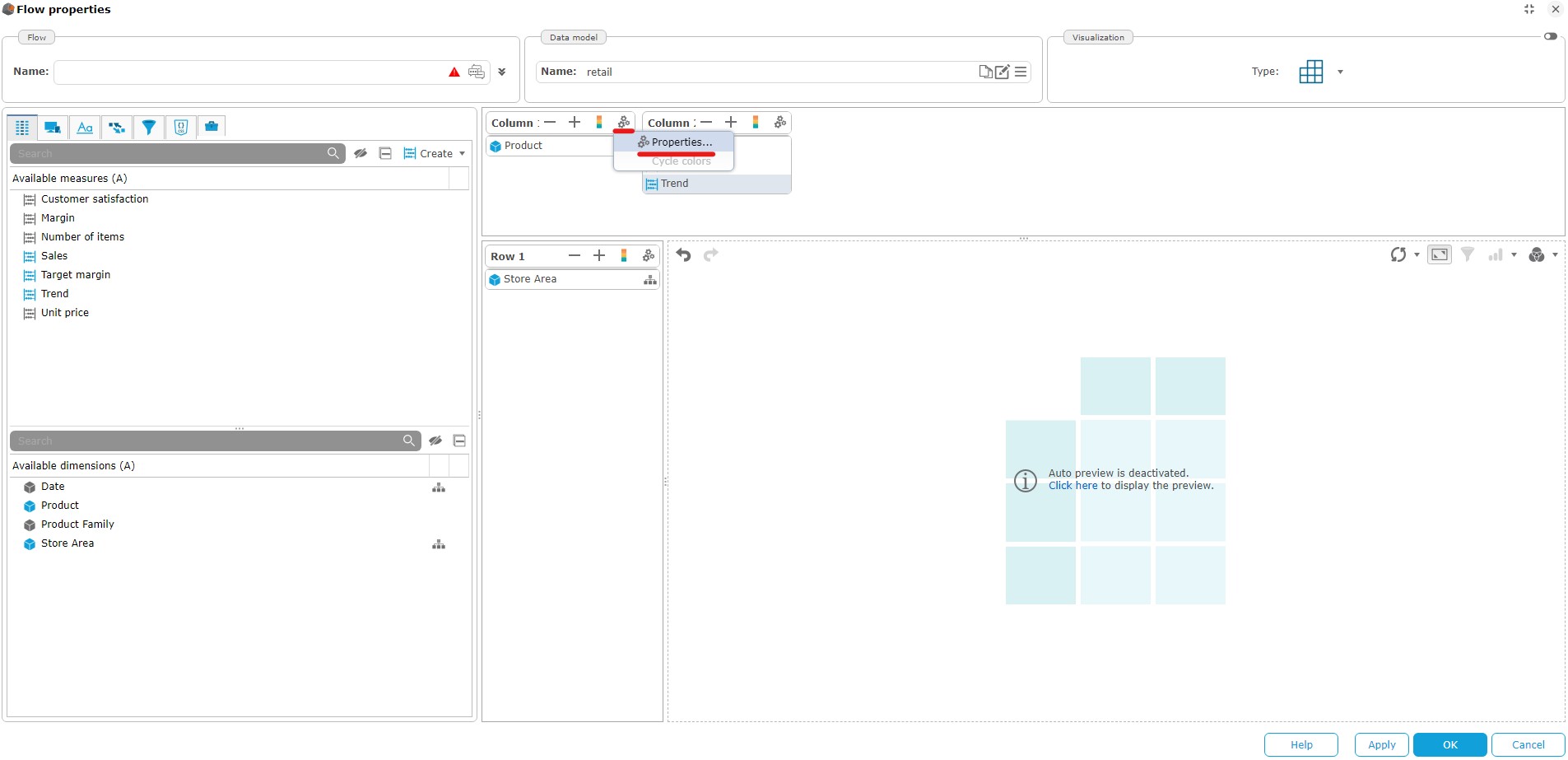
Task: Toggle the Visualization panel switch
Action: tap(1551, 36)
